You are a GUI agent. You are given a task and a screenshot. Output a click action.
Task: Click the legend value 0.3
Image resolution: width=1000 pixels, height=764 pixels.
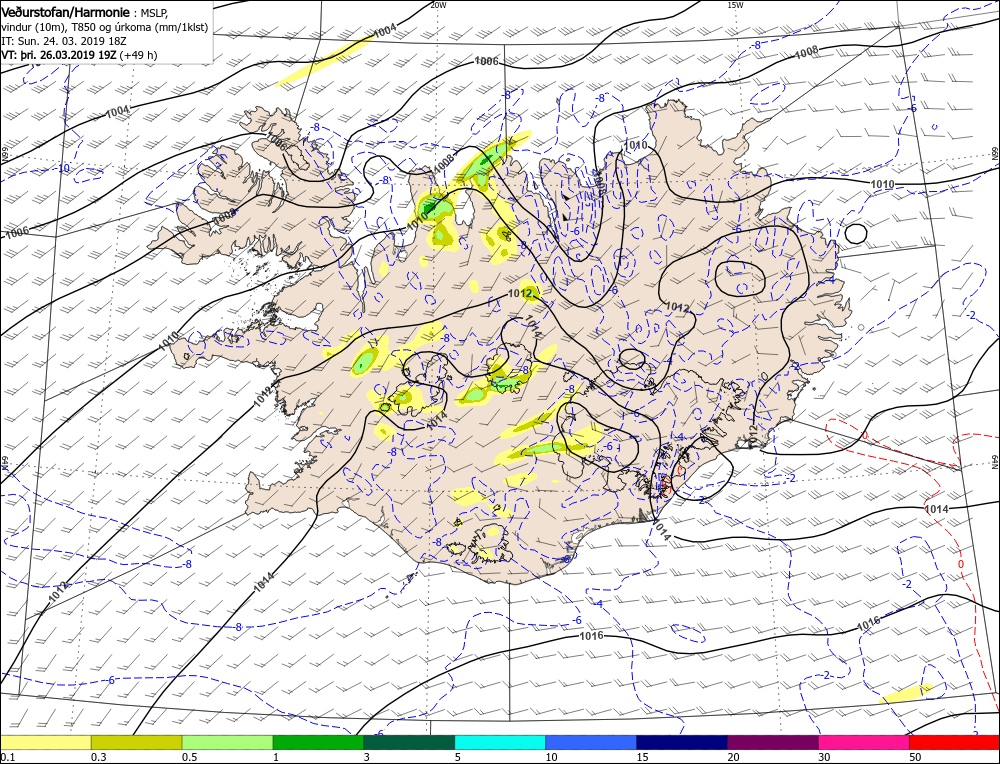(98, 757)
